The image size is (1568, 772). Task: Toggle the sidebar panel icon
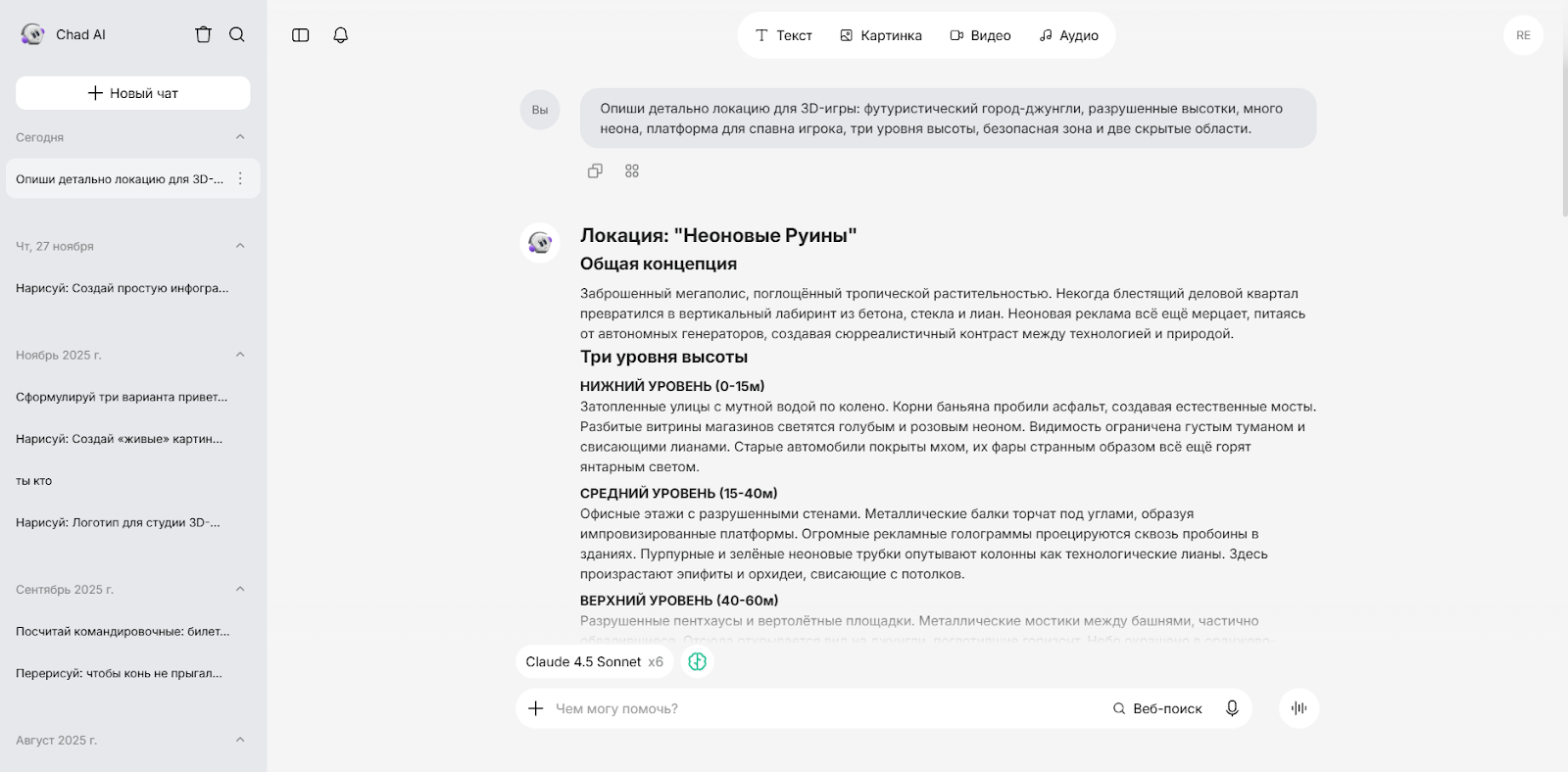tap(301, 35)
